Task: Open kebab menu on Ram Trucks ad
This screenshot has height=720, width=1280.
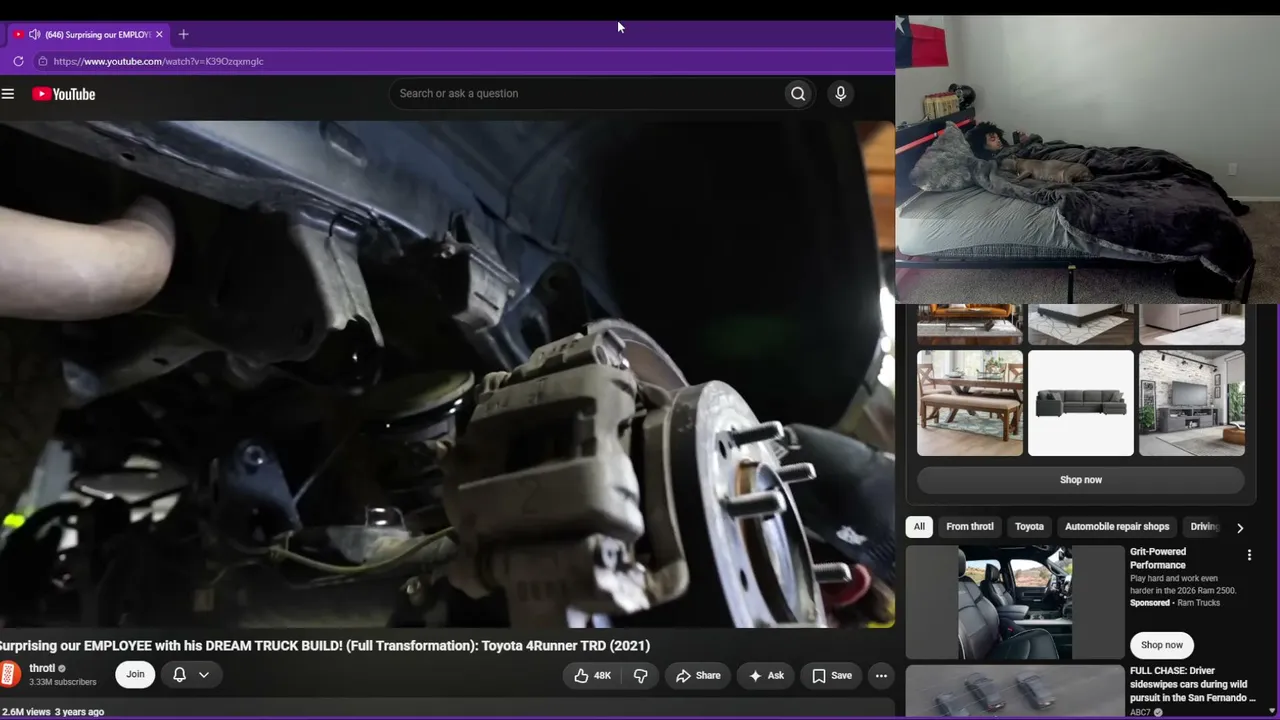Action: (1249, 555)
